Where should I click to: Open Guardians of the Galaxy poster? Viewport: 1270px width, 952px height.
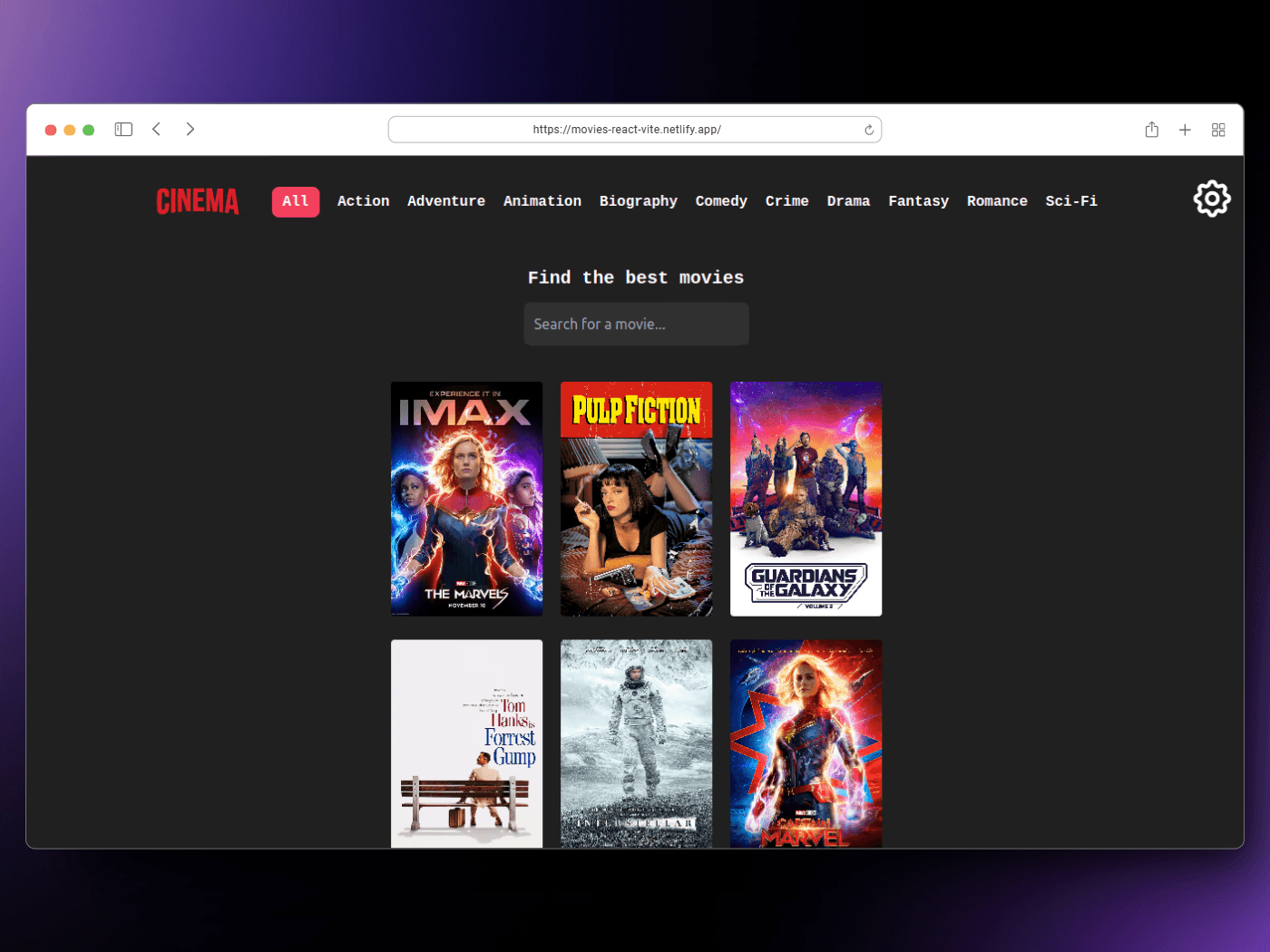pyautogui.click(x=806, y=499)
